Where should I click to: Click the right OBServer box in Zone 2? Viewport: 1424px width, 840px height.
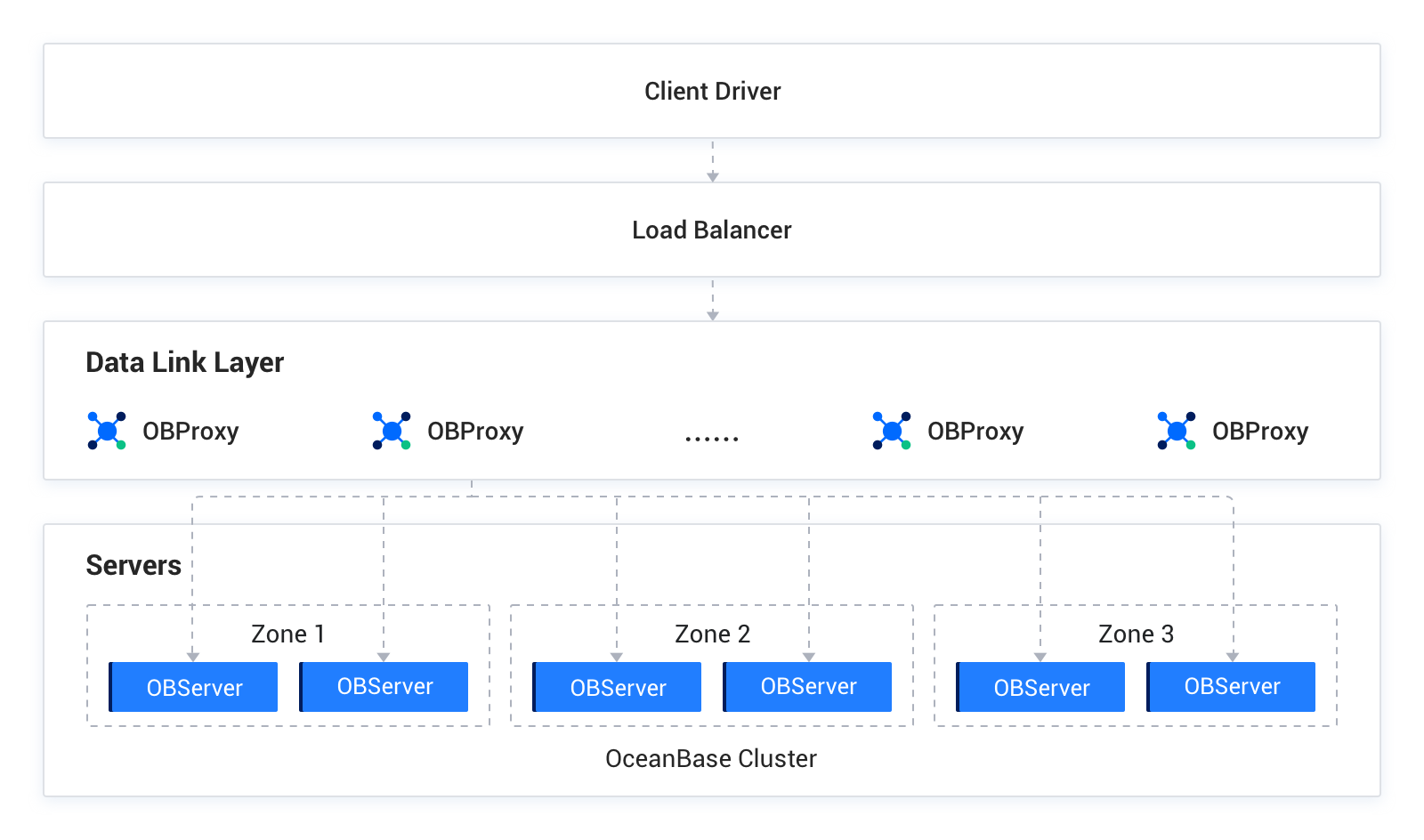pyautogui.click(x=808, y=687)
